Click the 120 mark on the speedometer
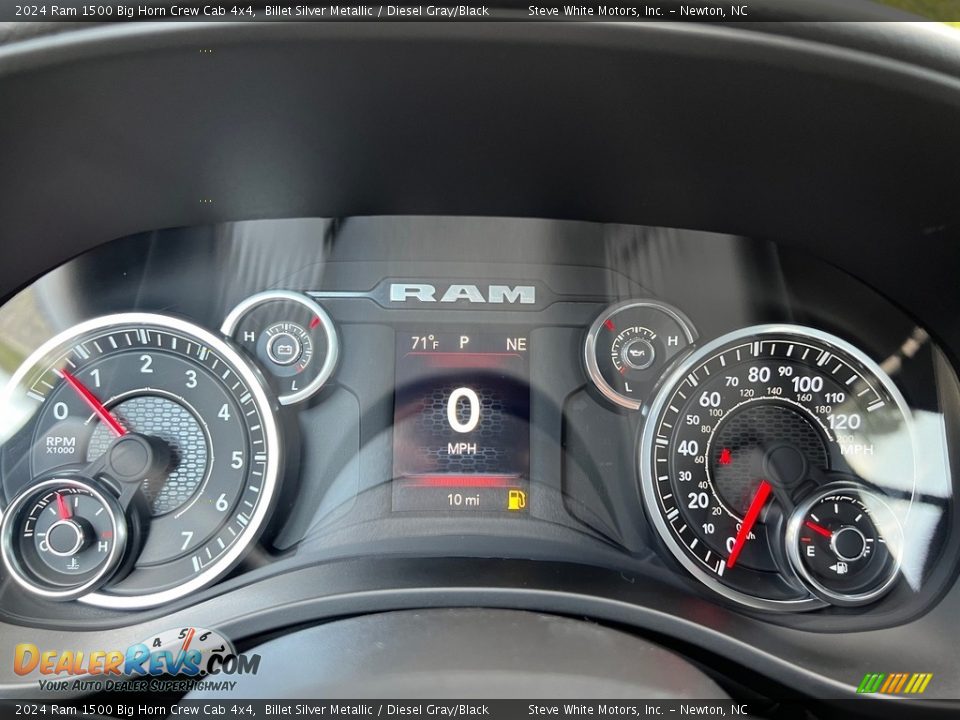960x720 pixels. tap(843, 422)
